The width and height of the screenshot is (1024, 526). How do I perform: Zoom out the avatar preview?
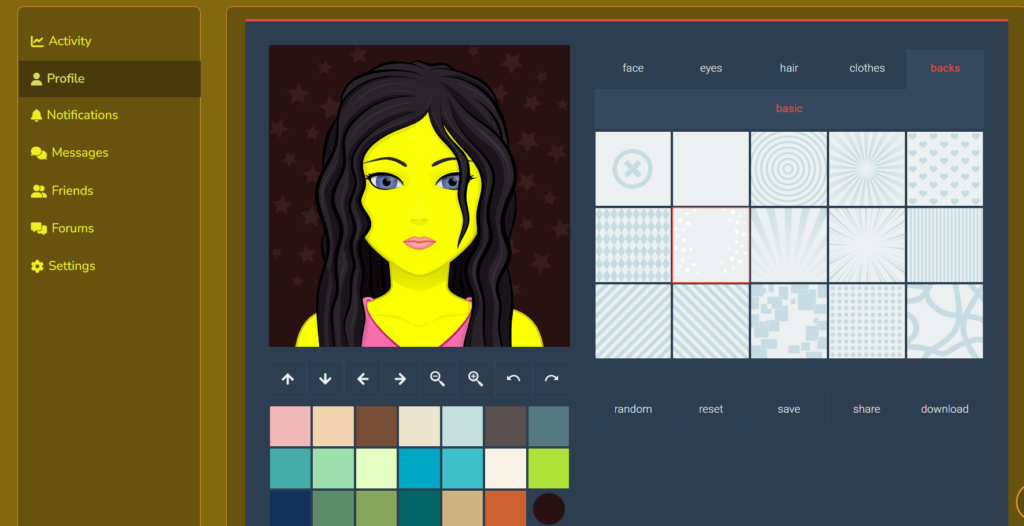(x=438, y=379)
